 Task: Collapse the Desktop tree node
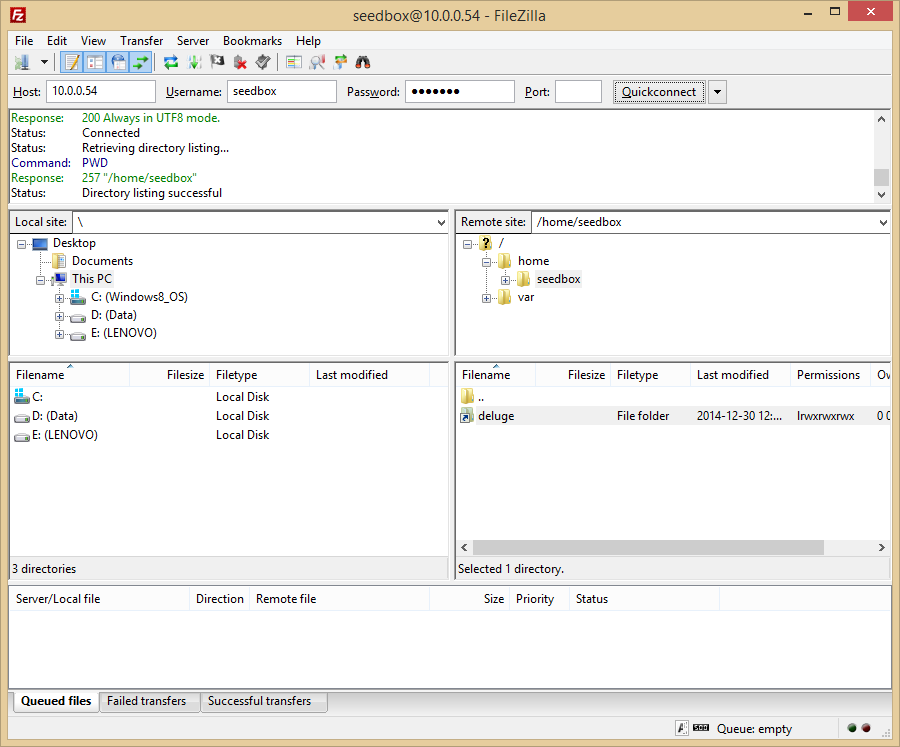pyautogui.click(x=21, y=244)
